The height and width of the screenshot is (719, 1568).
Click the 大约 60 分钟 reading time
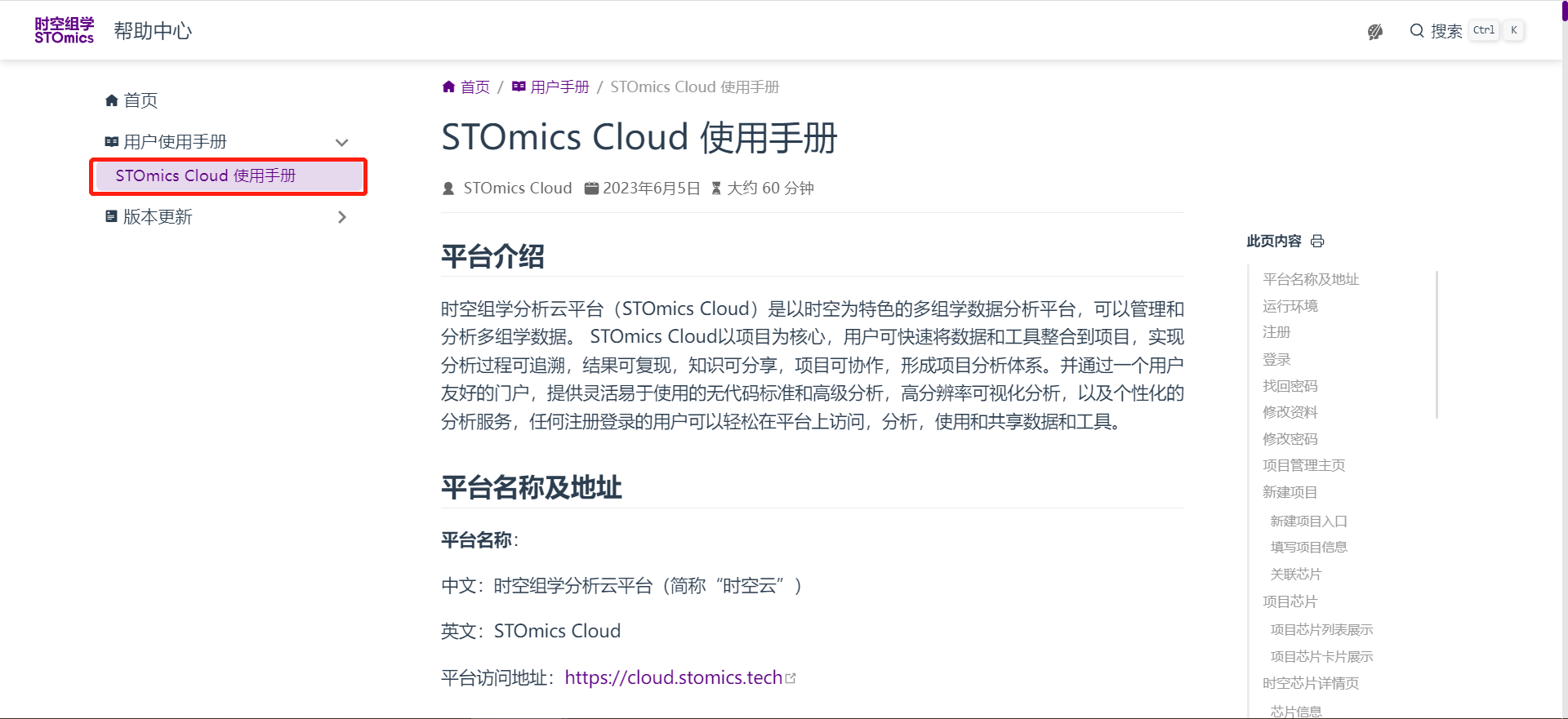[771, 189]
